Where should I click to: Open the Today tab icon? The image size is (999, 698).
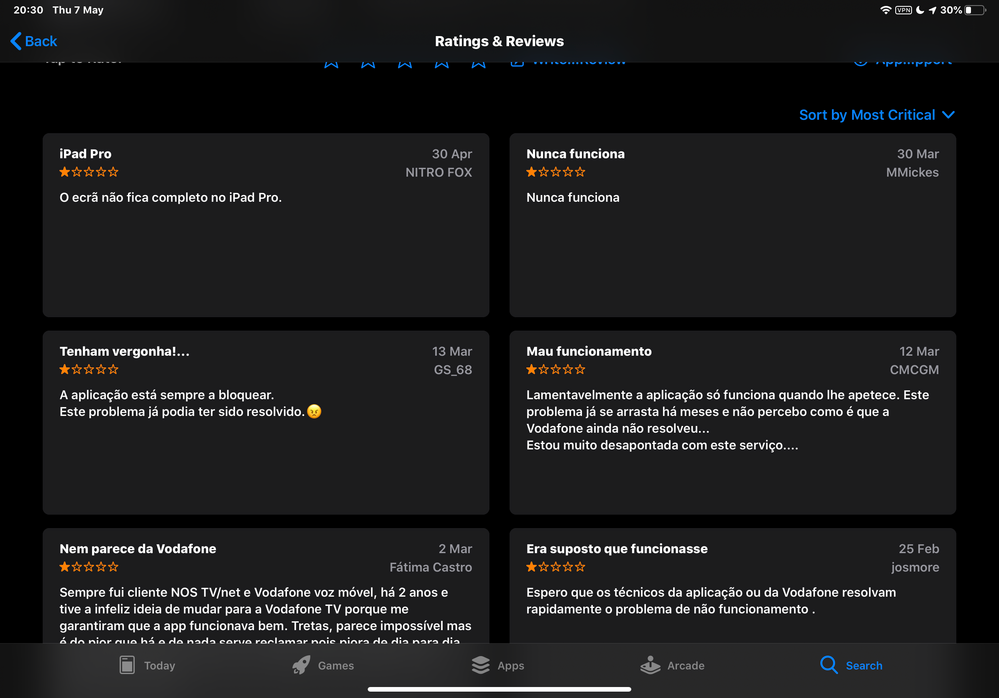coord(127,665)
